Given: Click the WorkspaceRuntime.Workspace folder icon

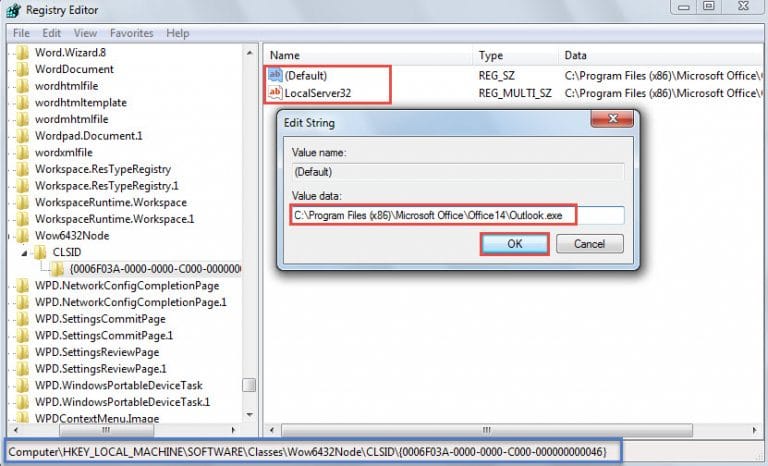Looking at the screenshot, I should [23, 202].
